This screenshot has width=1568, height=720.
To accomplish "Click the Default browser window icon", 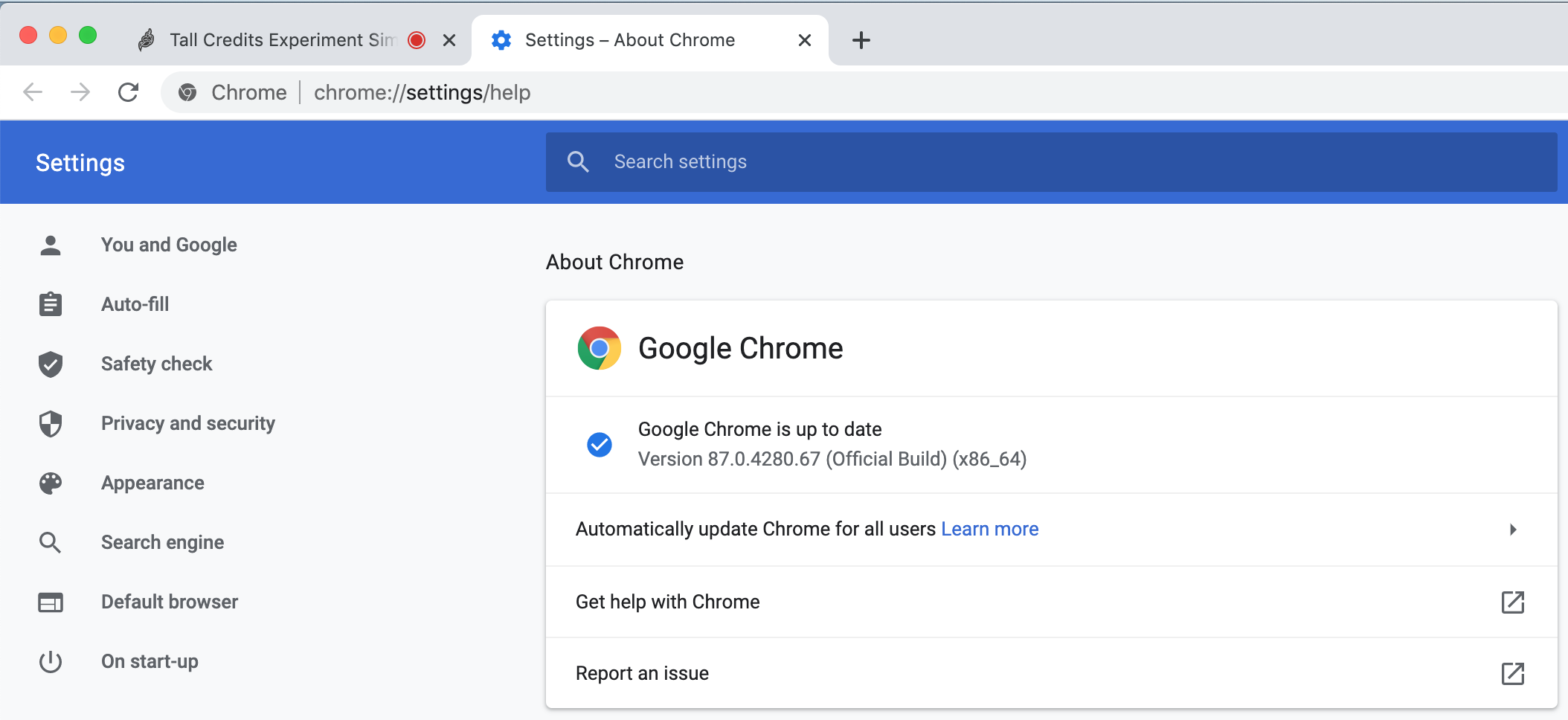I will (51, 602).
